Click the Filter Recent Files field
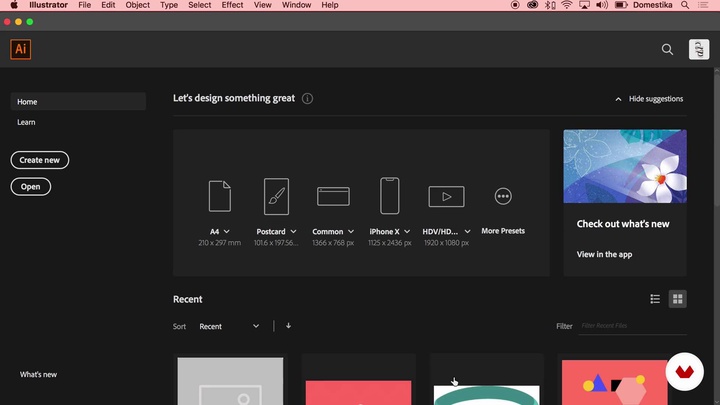 [x=632, y=326]
